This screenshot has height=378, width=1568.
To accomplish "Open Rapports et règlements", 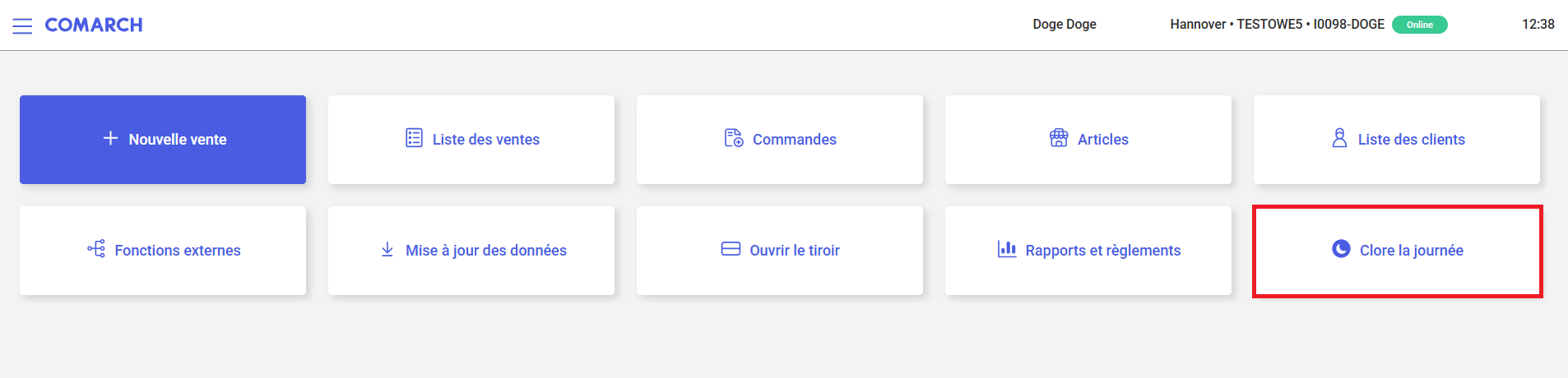I will [x=1088, y=251].
